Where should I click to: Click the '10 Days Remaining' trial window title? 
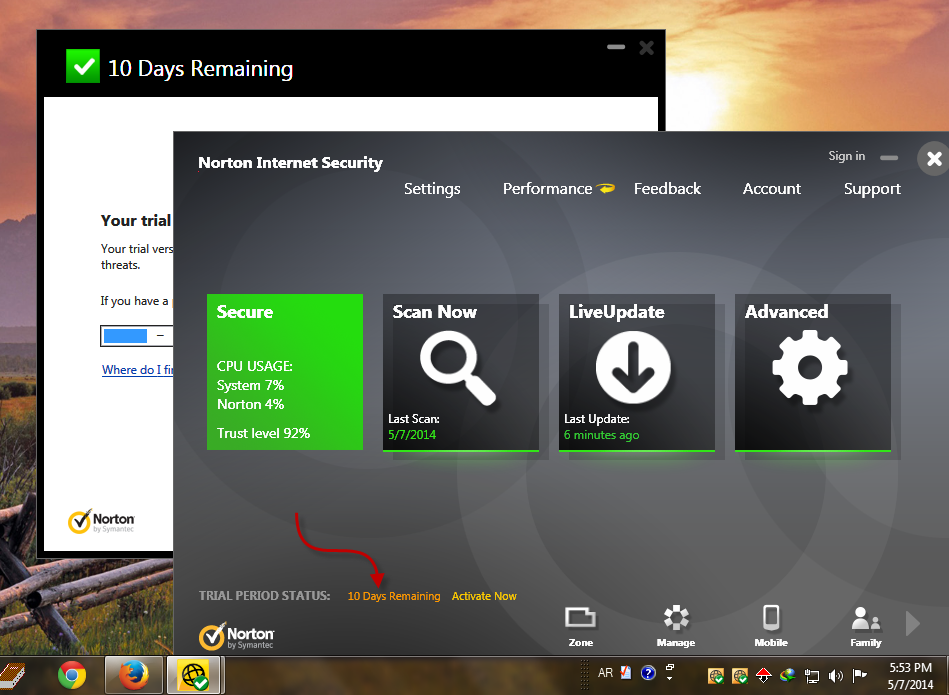pos(200,68)
